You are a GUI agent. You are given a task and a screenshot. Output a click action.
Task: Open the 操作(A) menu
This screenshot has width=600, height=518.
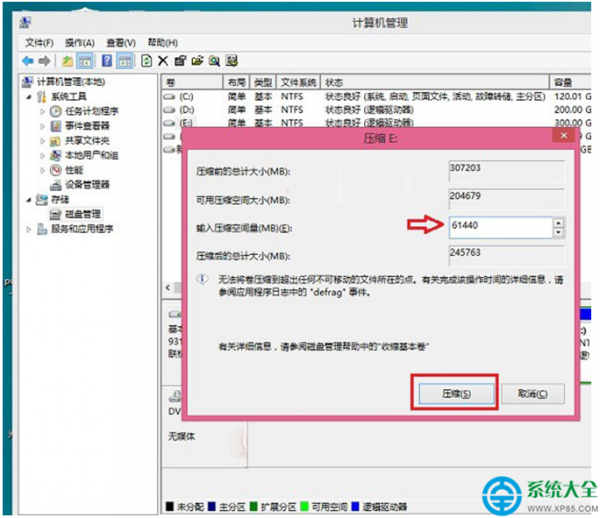click(80, 43)
